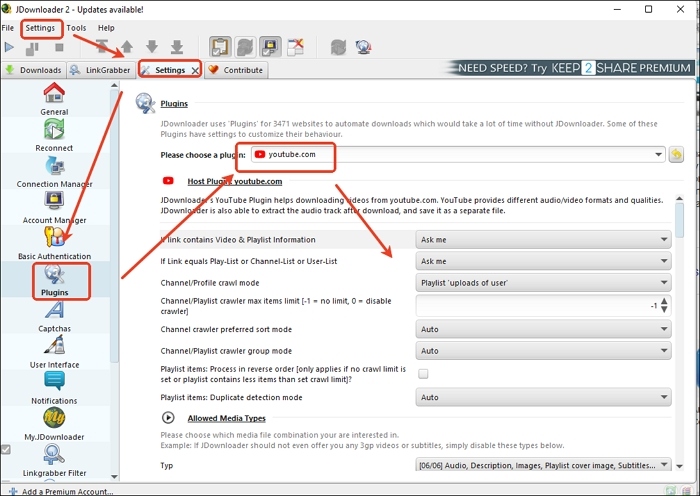Open the Settings menu
700x496 pixels.
(x=40, y=28)
